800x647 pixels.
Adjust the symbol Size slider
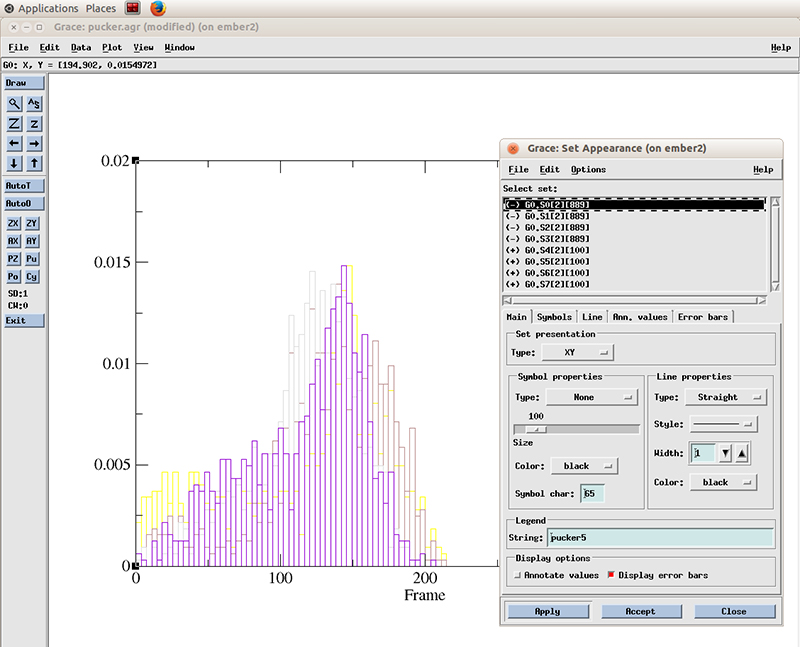click(x=536, y=429)
